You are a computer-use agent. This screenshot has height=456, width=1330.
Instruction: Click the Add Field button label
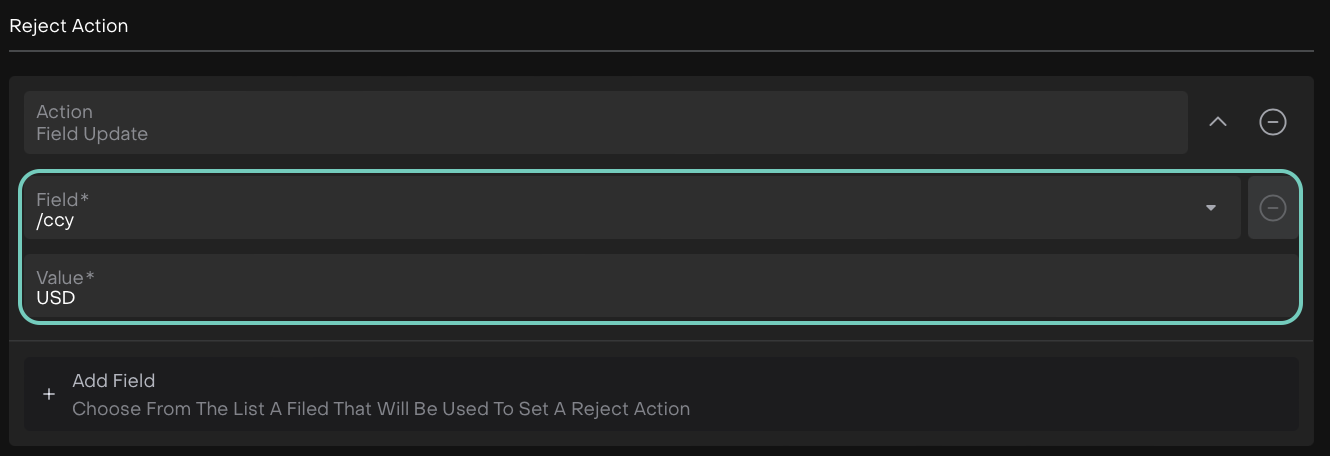click(113, 380)
